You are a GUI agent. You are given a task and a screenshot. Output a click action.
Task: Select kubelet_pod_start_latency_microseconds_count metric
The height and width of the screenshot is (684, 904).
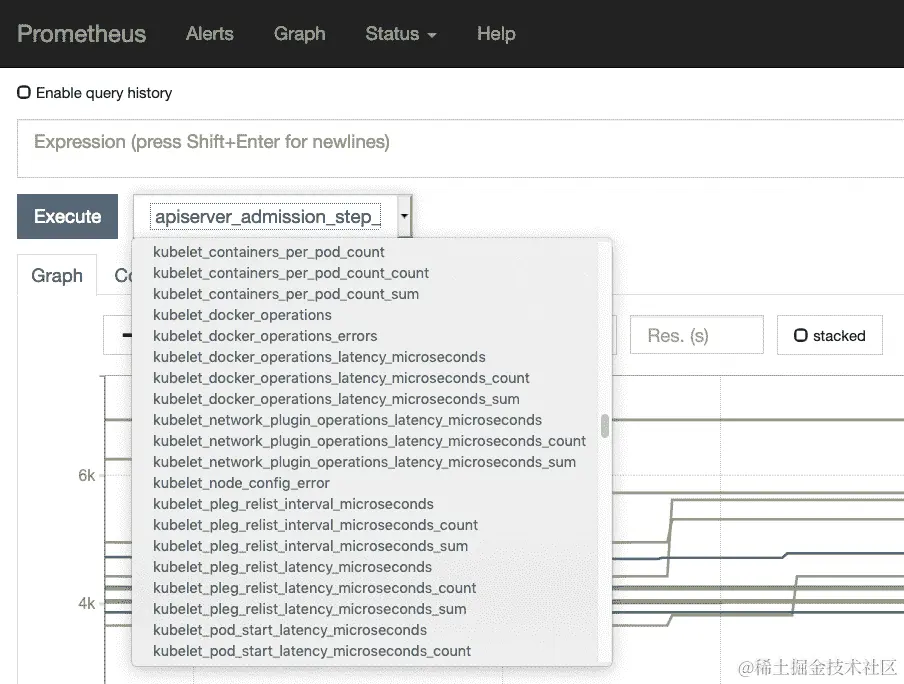point(312,651)
